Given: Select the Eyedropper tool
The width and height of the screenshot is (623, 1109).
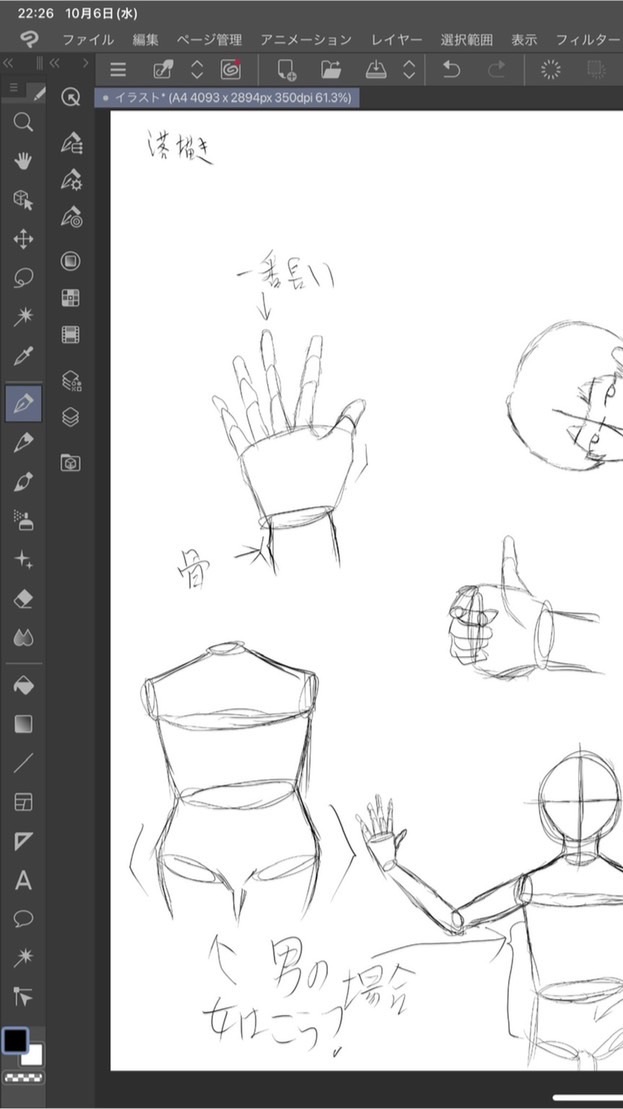Looking at the screenshot, I should click(23, 356).
